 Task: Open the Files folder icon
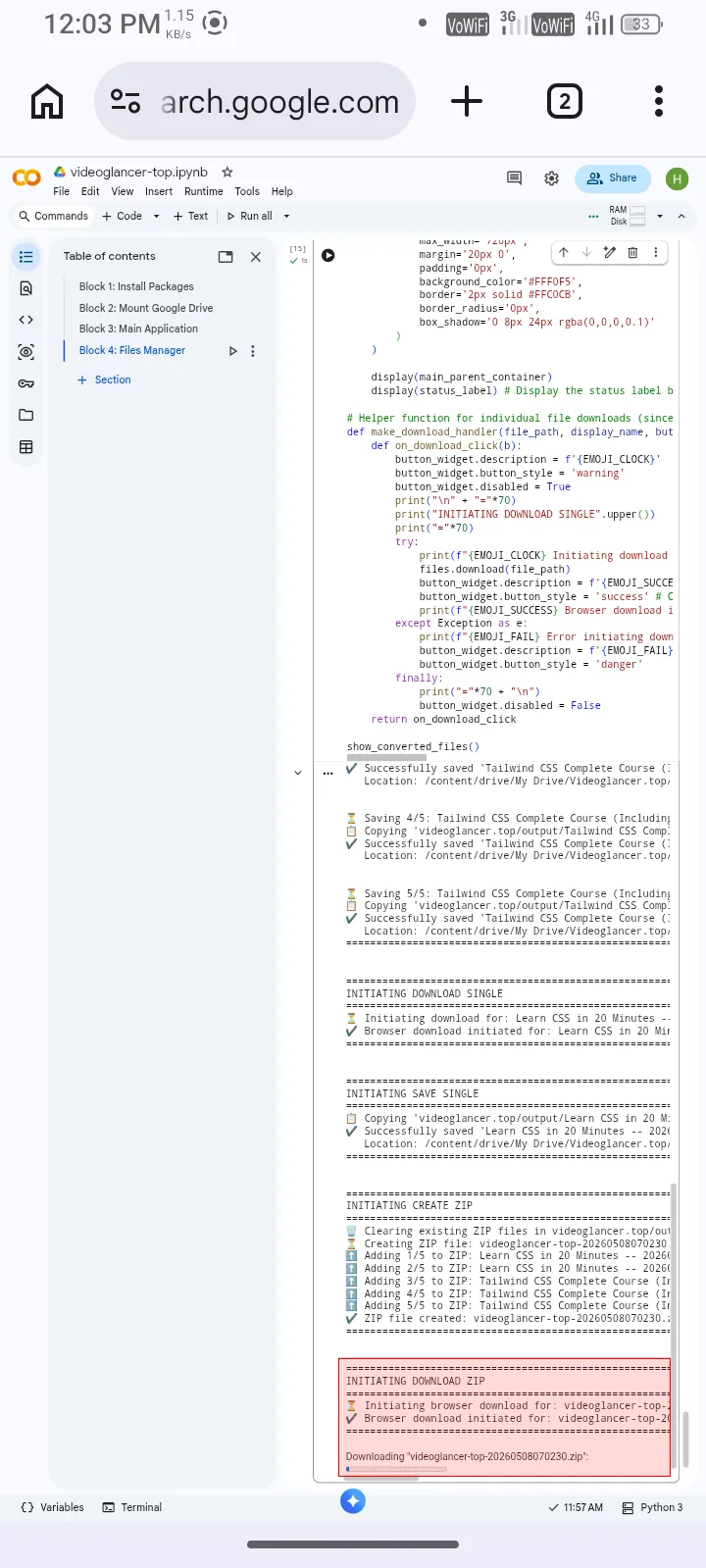coord(25,415)
